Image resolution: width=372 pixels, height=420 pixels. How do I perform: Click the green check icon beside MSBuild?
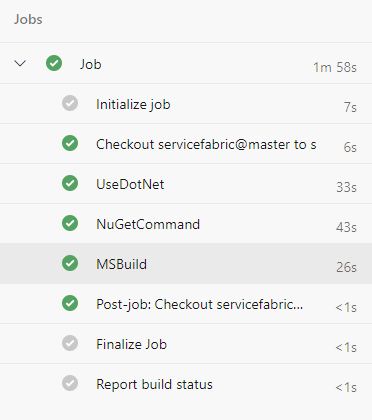(70, 263)
